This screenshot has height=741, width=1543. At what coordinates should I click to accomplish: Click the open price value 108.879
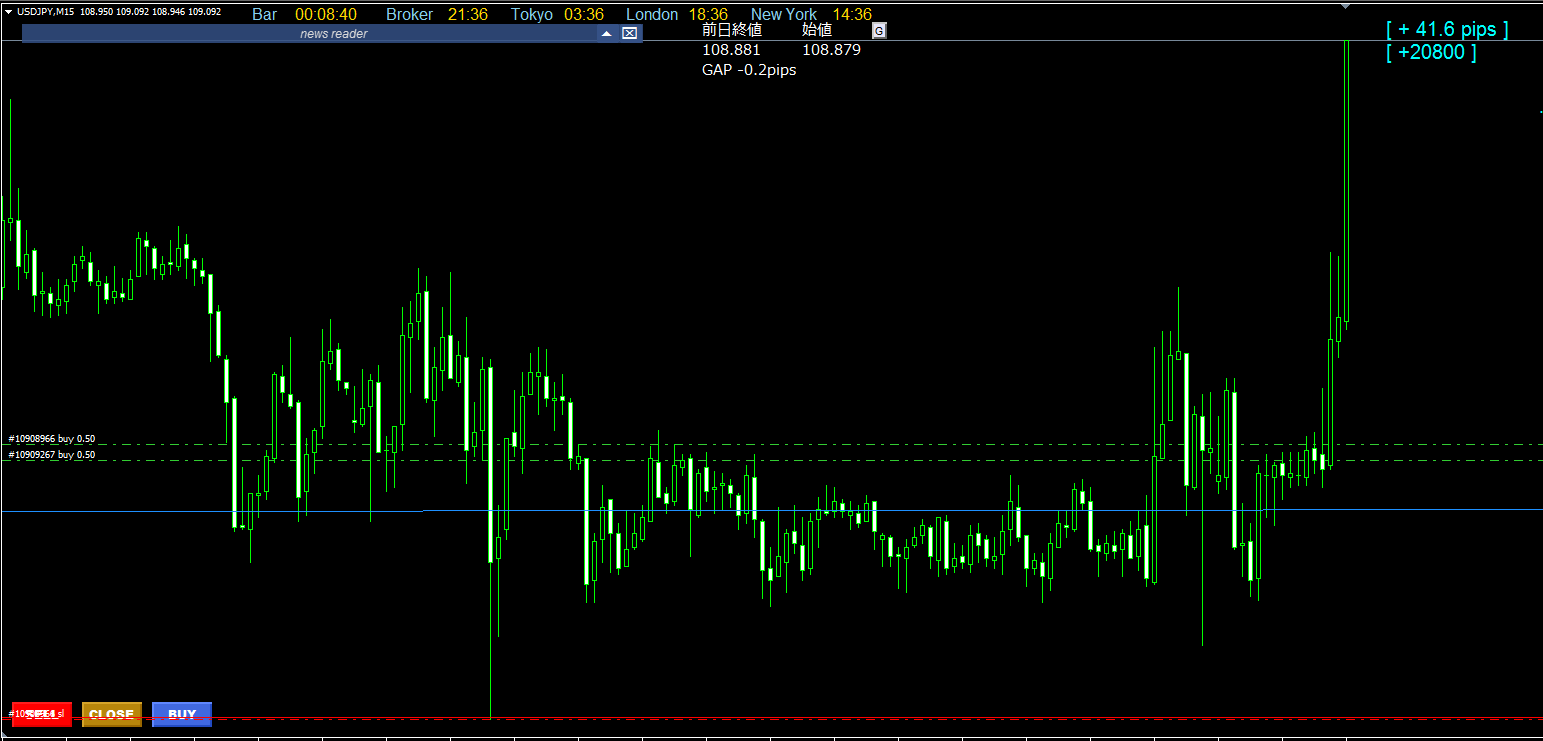832,49
